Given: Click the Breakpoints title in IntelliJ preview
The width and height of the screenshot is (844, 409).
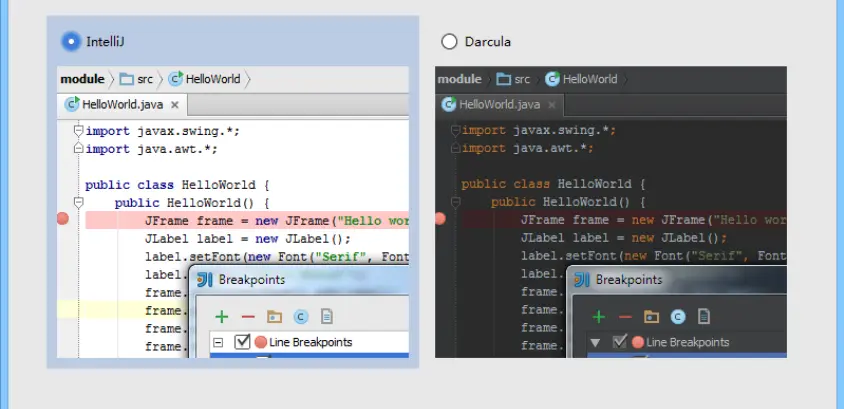Looking at the screenshot, I should point(252,280).
